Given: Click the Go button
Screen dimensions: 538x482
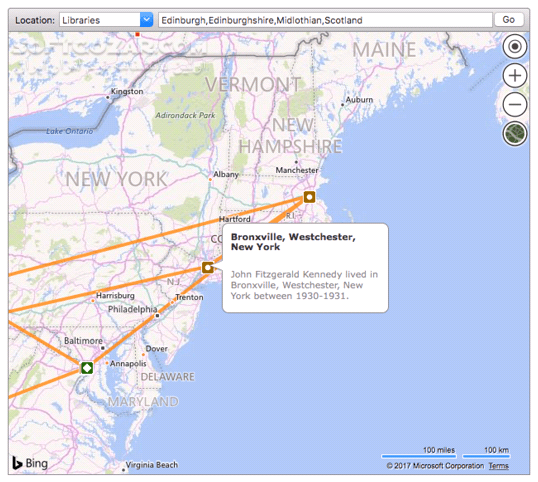Looking at the screenshot, I should (509, 20).
